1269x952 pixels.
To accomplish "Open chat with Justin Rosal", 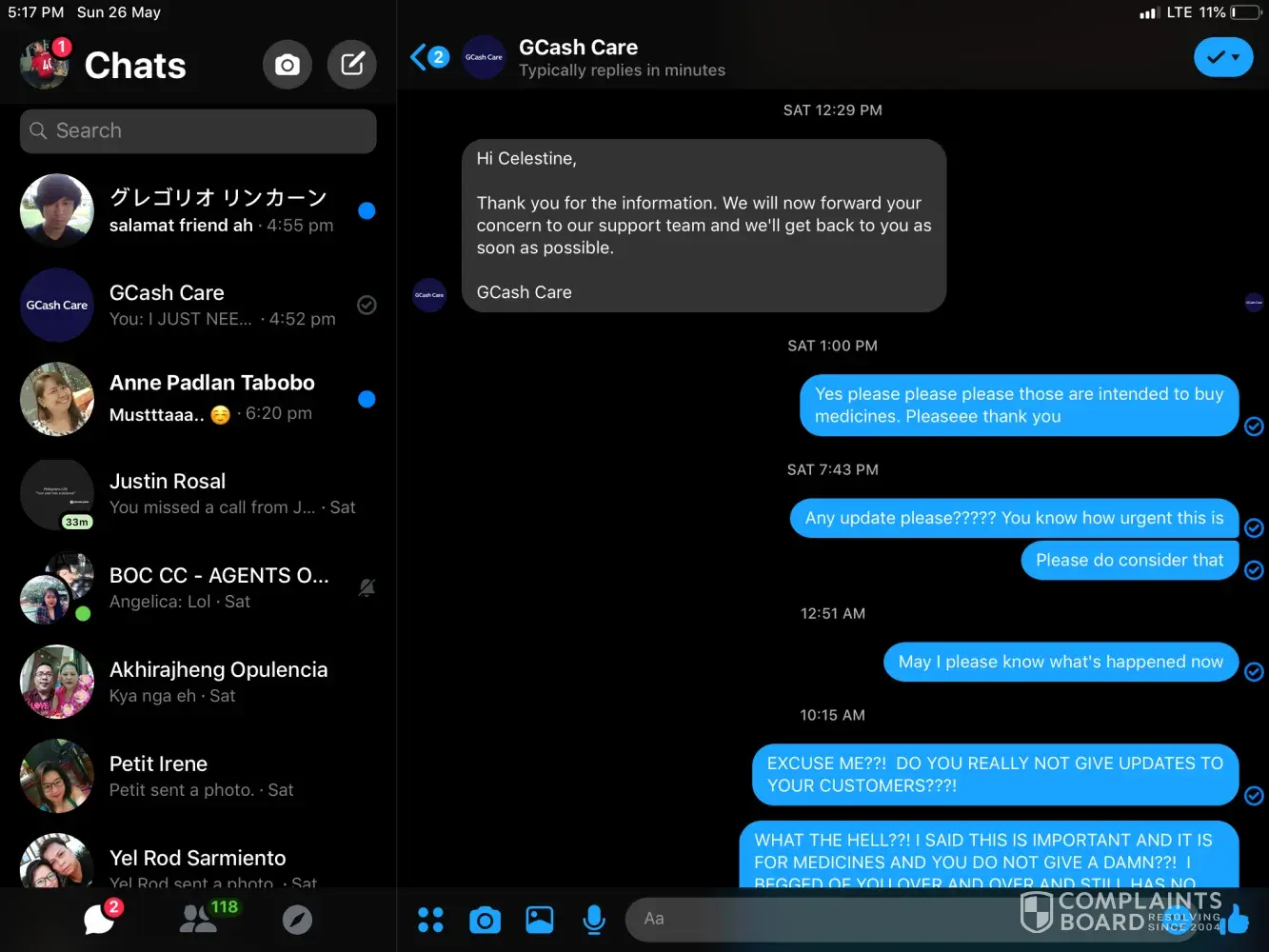I will click(198, 493).
